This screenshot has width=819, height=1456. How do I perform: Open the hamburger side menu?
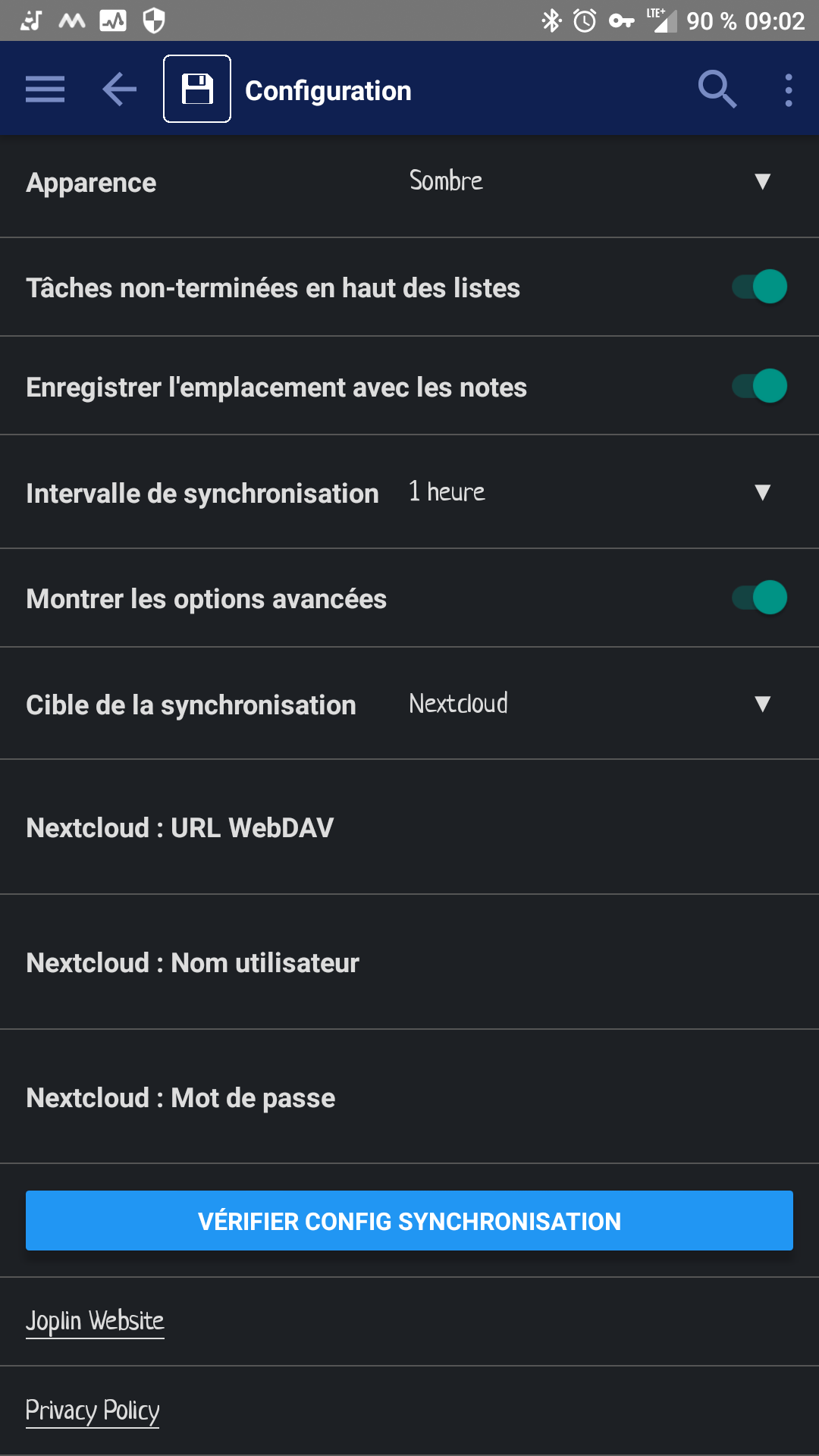click(x=45, y=89)
